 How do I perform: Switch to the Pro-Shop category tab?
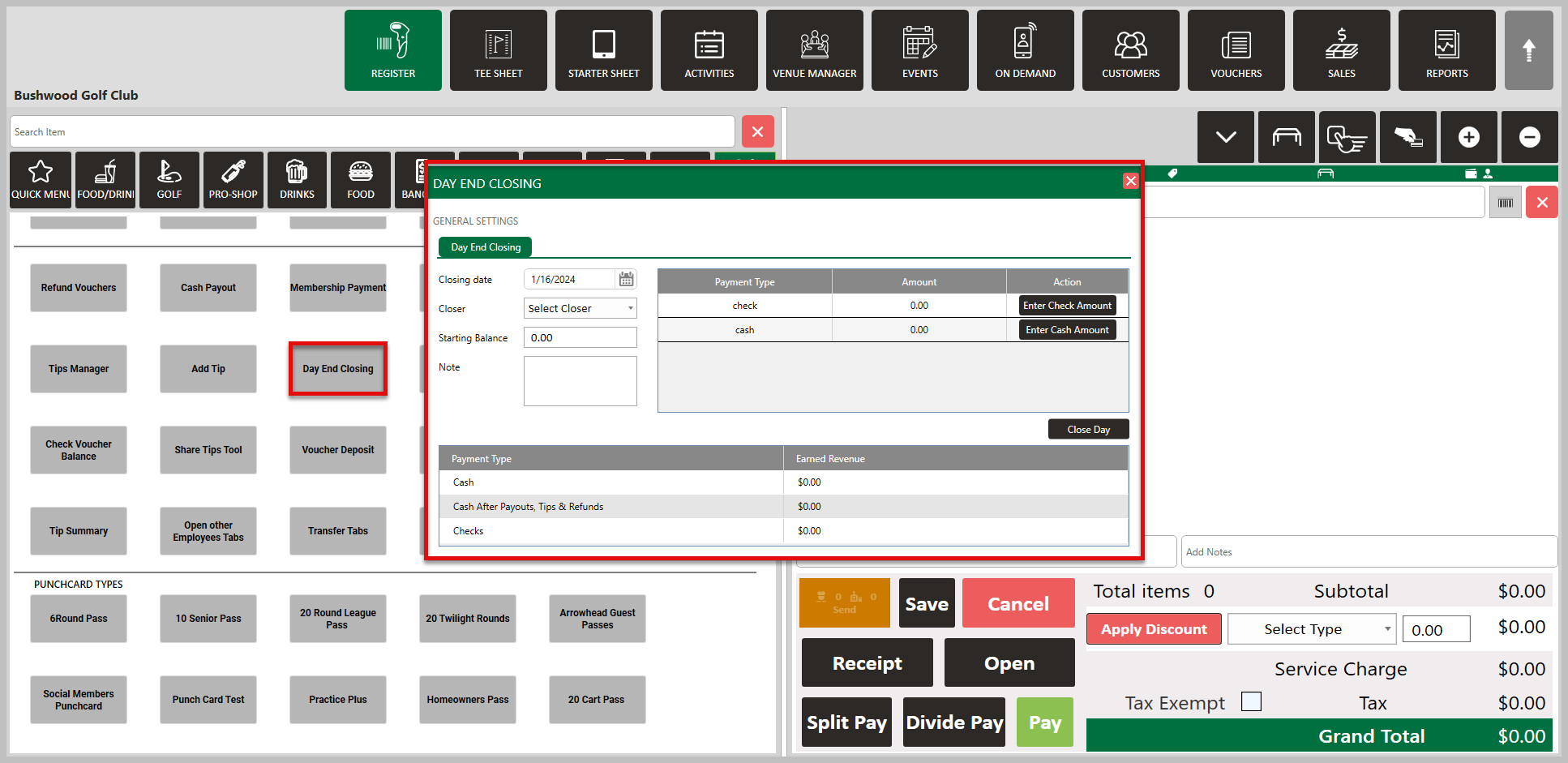point(233,180)
